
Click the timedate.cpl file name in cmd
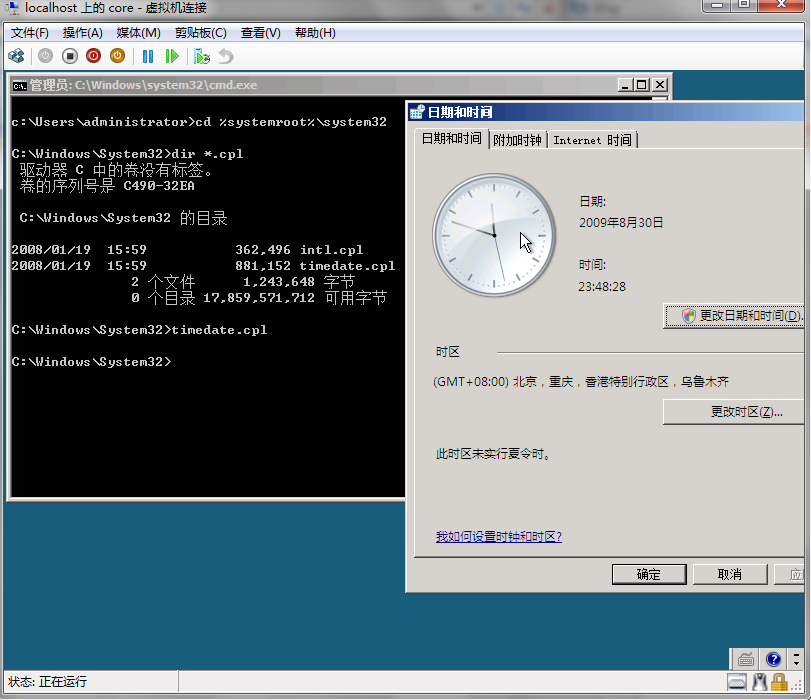coord(347,266)
